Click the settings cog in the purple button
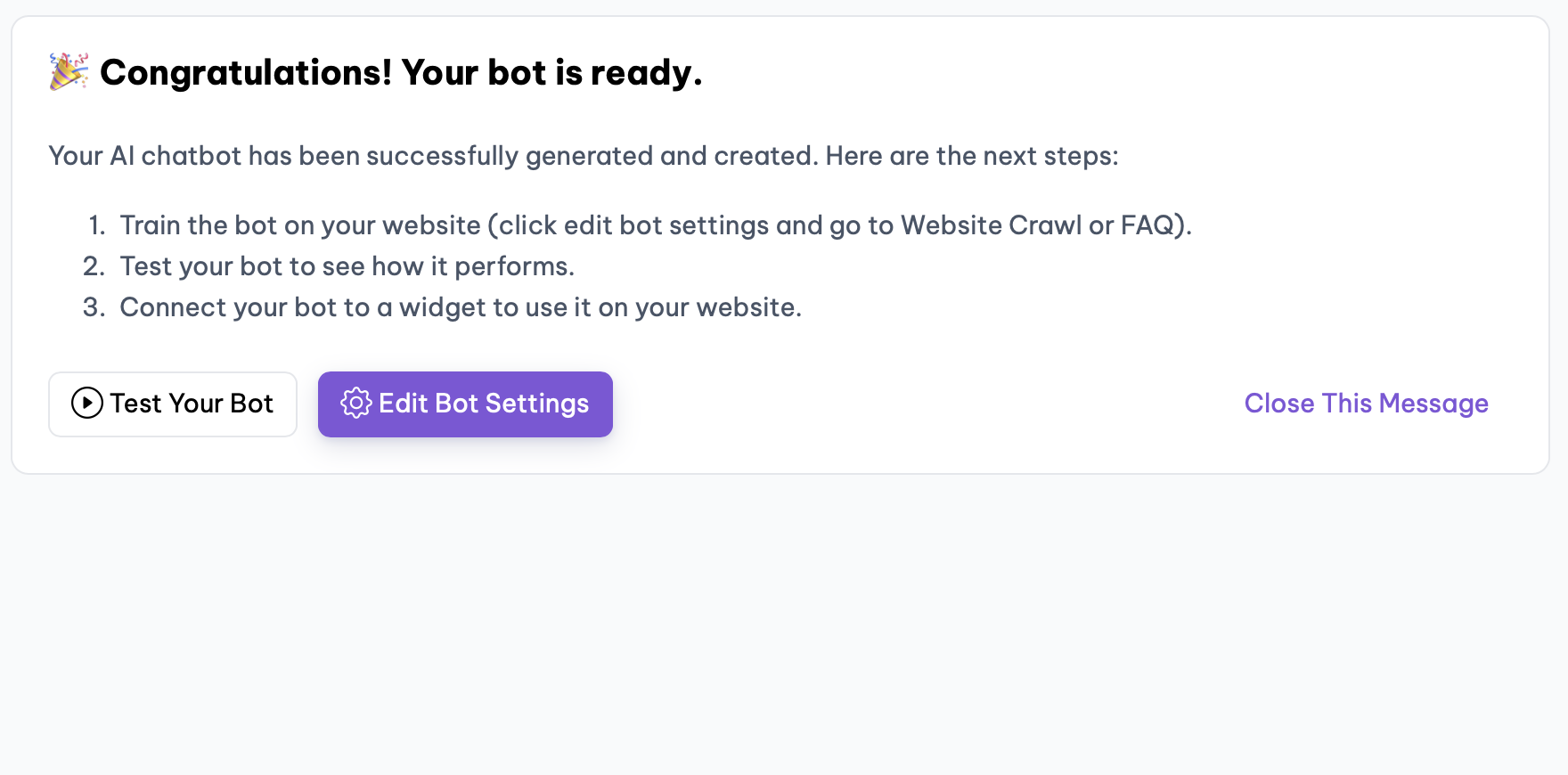The image size is (1568, 775). [x=355, y=404]
